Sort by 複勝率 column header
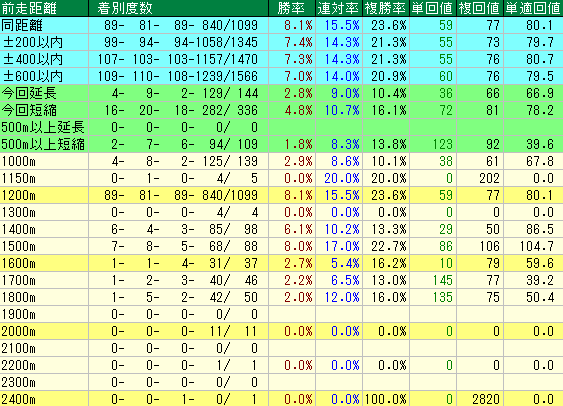This screenshot has height=406, width=563. [386, 8]
